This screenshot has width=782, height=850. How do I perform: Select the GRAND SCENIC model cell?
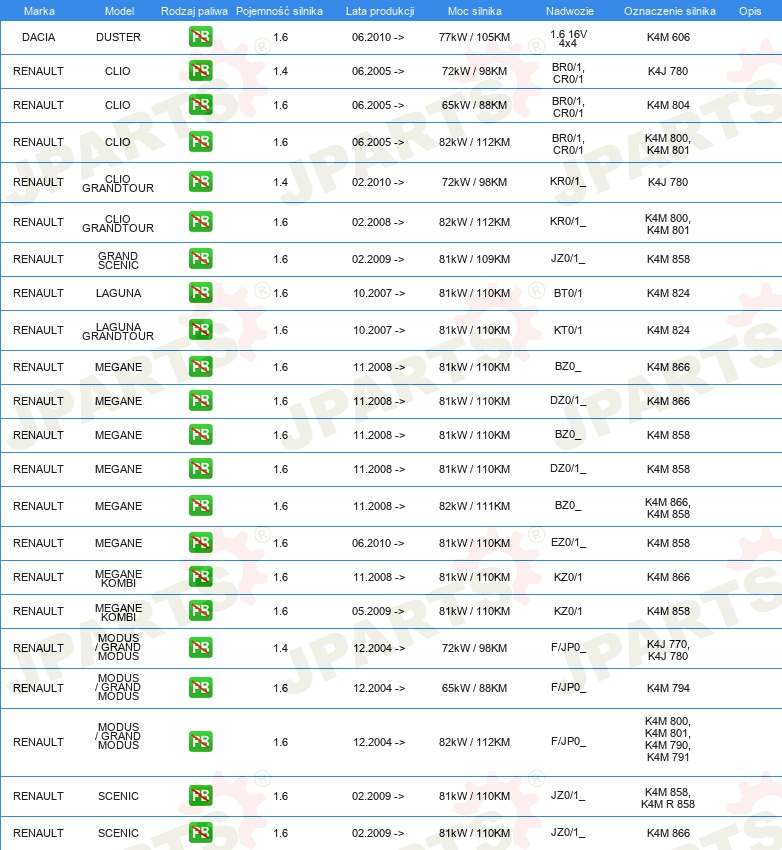[x=118, y=260]
